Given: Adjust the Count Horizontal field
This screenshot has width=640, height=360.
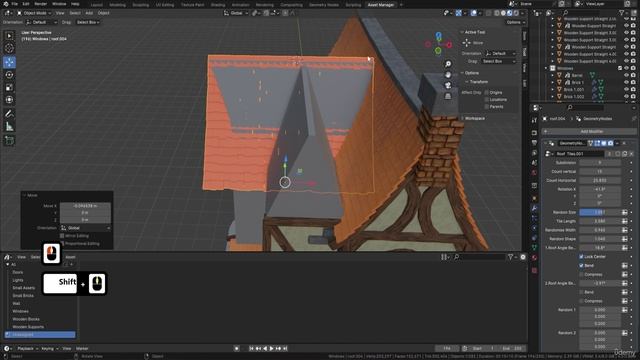Looking at the screenshot, I should (600, 180).
